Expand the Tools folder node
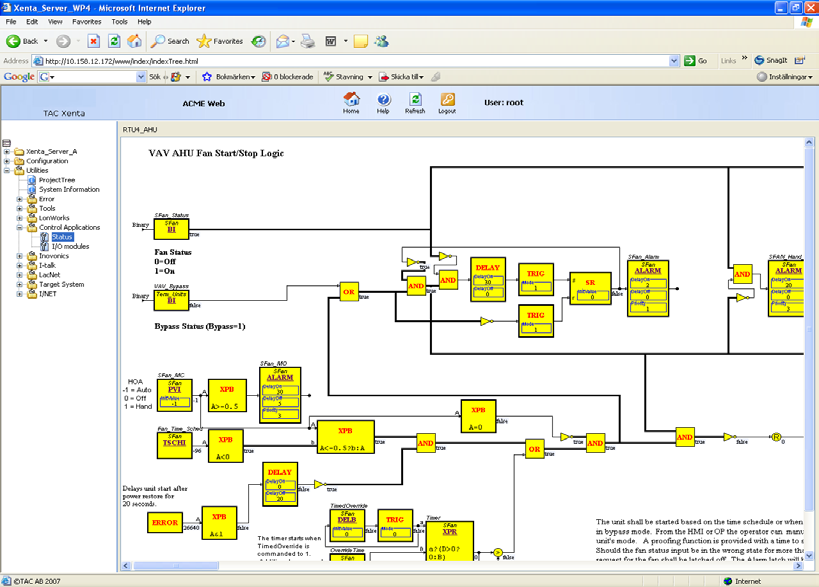This screenshot has height=587, width=819. [19, 208]
